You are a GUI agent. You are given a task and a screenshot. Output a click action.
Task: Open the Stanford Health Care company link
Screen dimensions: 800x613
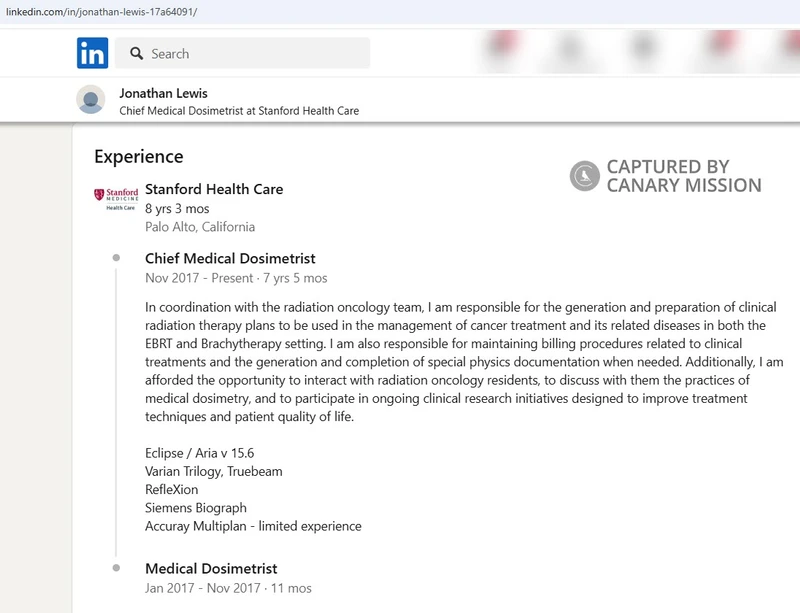214,189
